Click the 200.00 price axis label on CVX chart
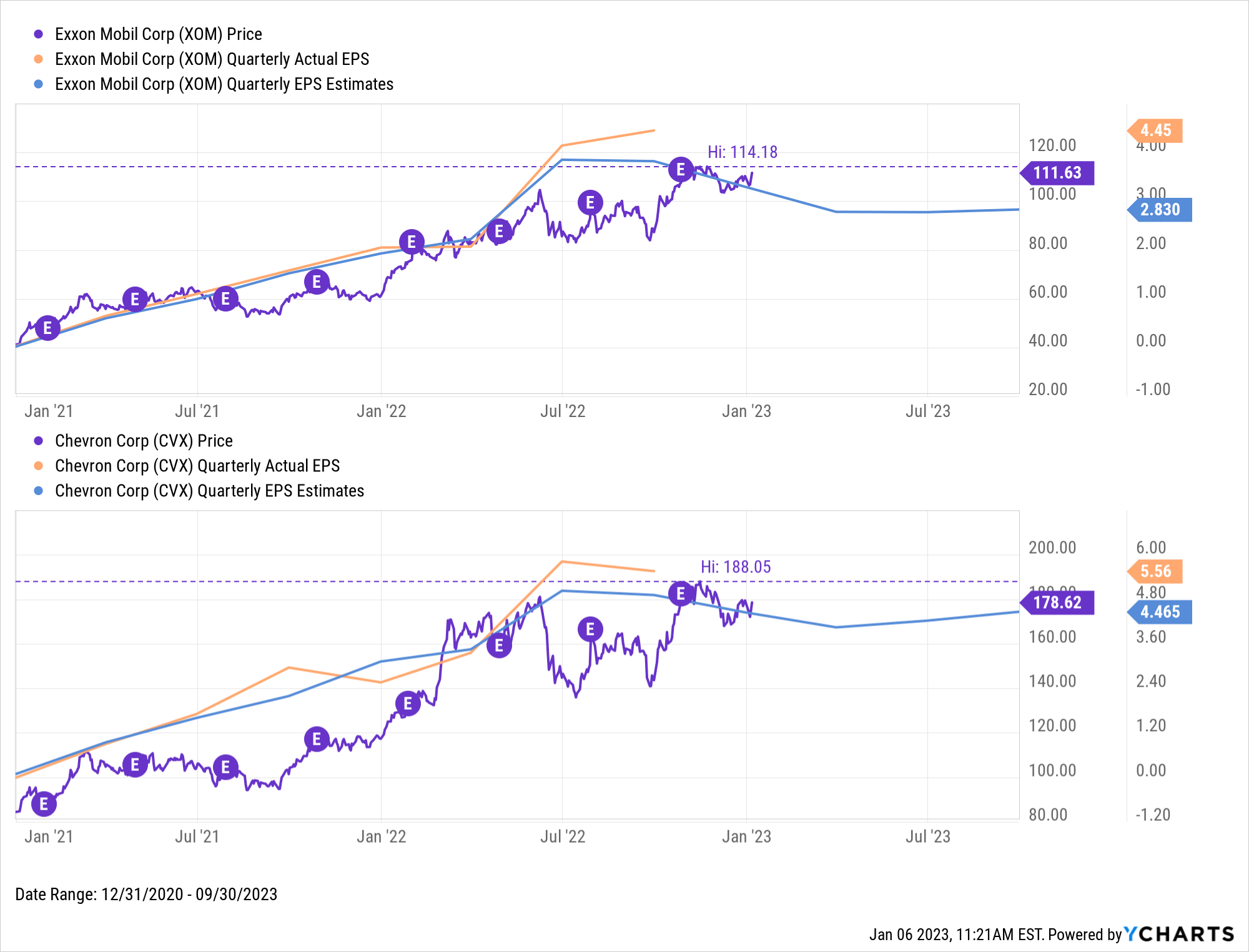The image size is (1249, 952). pos(1052,547)
